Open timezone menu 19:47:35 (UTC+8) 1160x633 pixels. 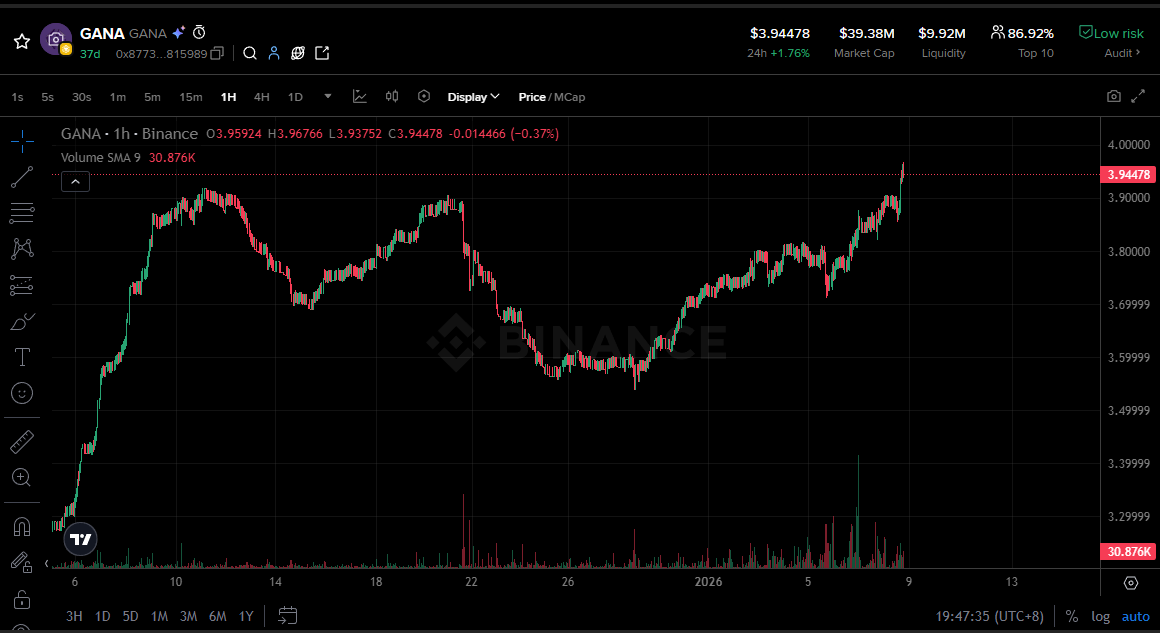pos(989,616)
